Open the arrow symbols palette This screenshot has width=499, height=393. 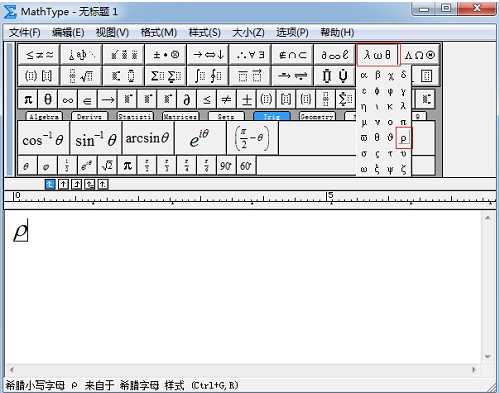[x=208, y=54]
